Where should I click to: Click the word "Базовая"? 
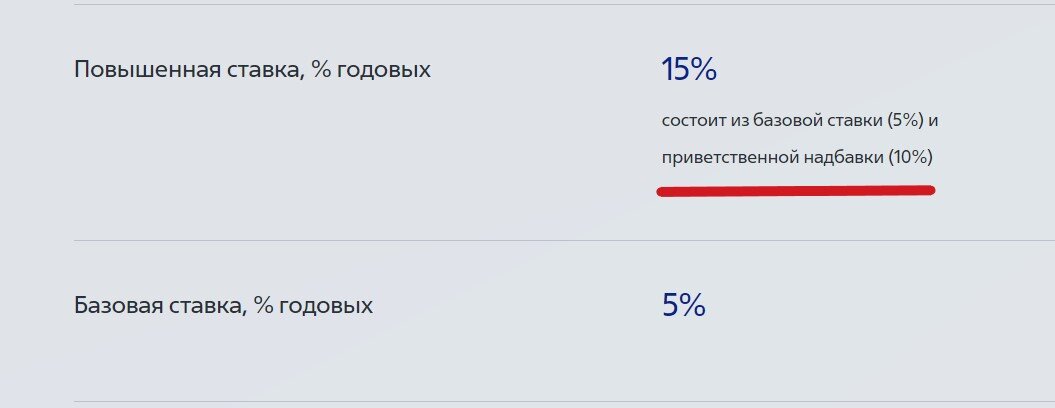pyautogui.click(x=118, y=306)
